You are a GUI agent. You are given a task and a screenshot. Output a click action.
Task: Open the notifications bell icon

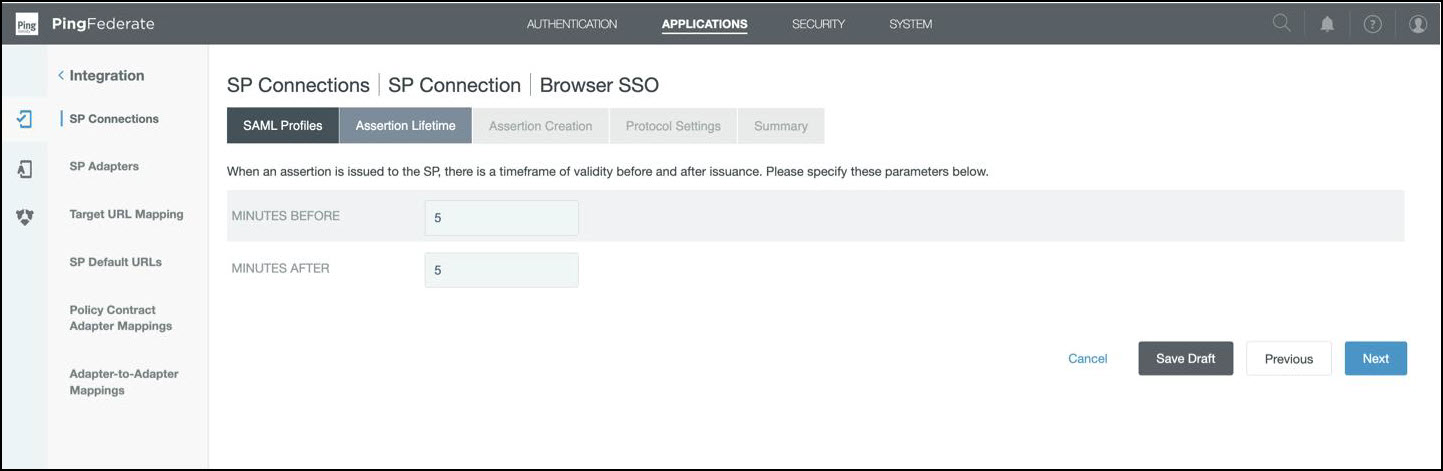tap(1327, 24)
